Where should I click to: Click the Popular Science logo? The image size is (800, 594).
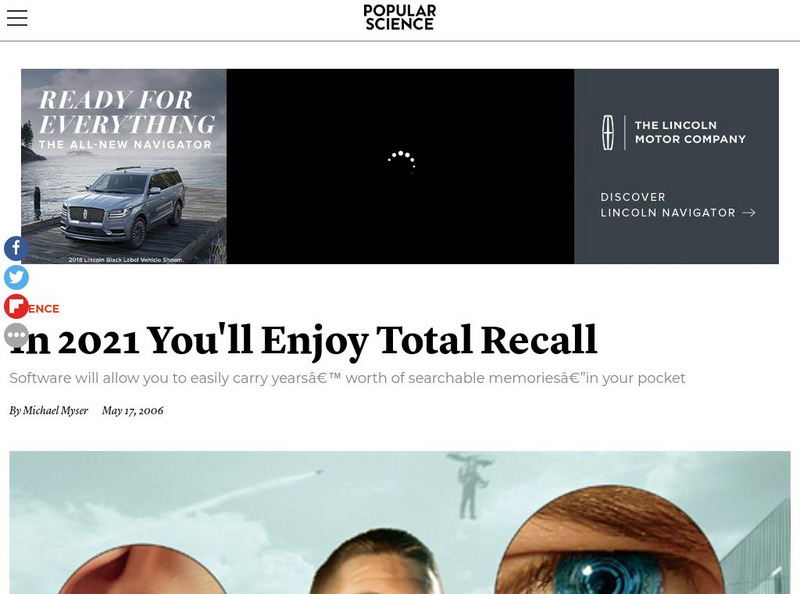(399, 18)
